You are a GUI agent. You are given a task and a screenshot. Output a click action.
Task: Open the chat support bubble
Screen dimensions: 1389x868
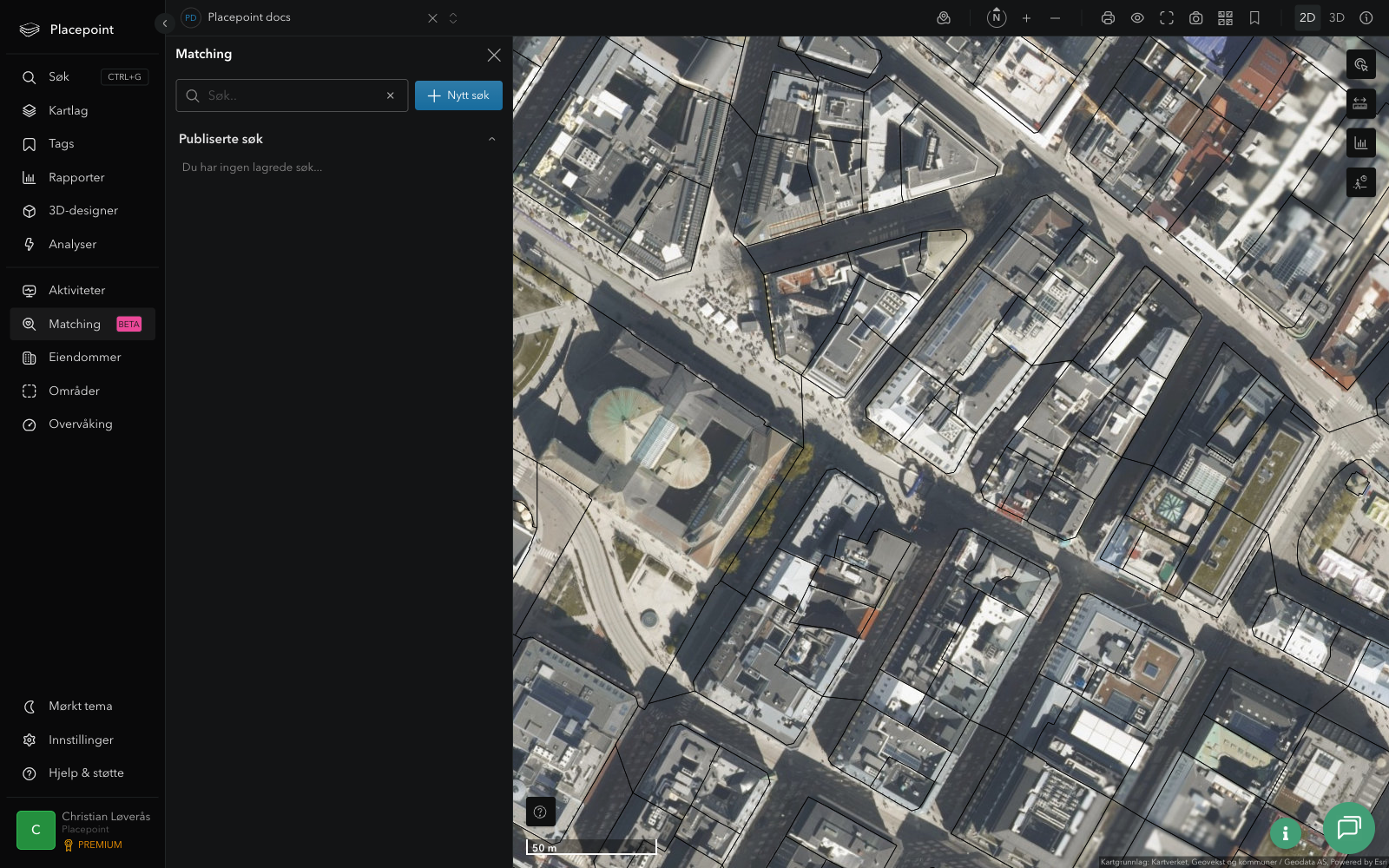[x=1348, y=828]
